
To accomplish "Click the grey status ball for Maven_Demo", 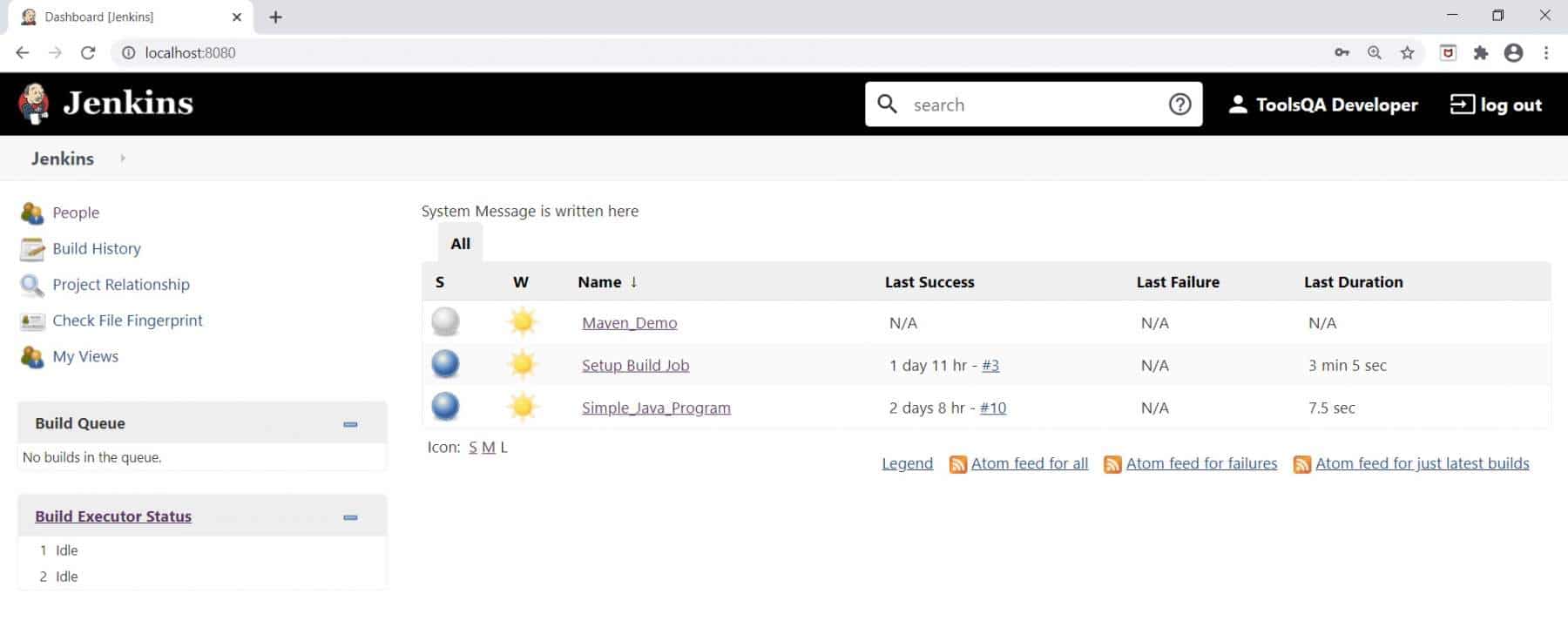I will point(445,322).
